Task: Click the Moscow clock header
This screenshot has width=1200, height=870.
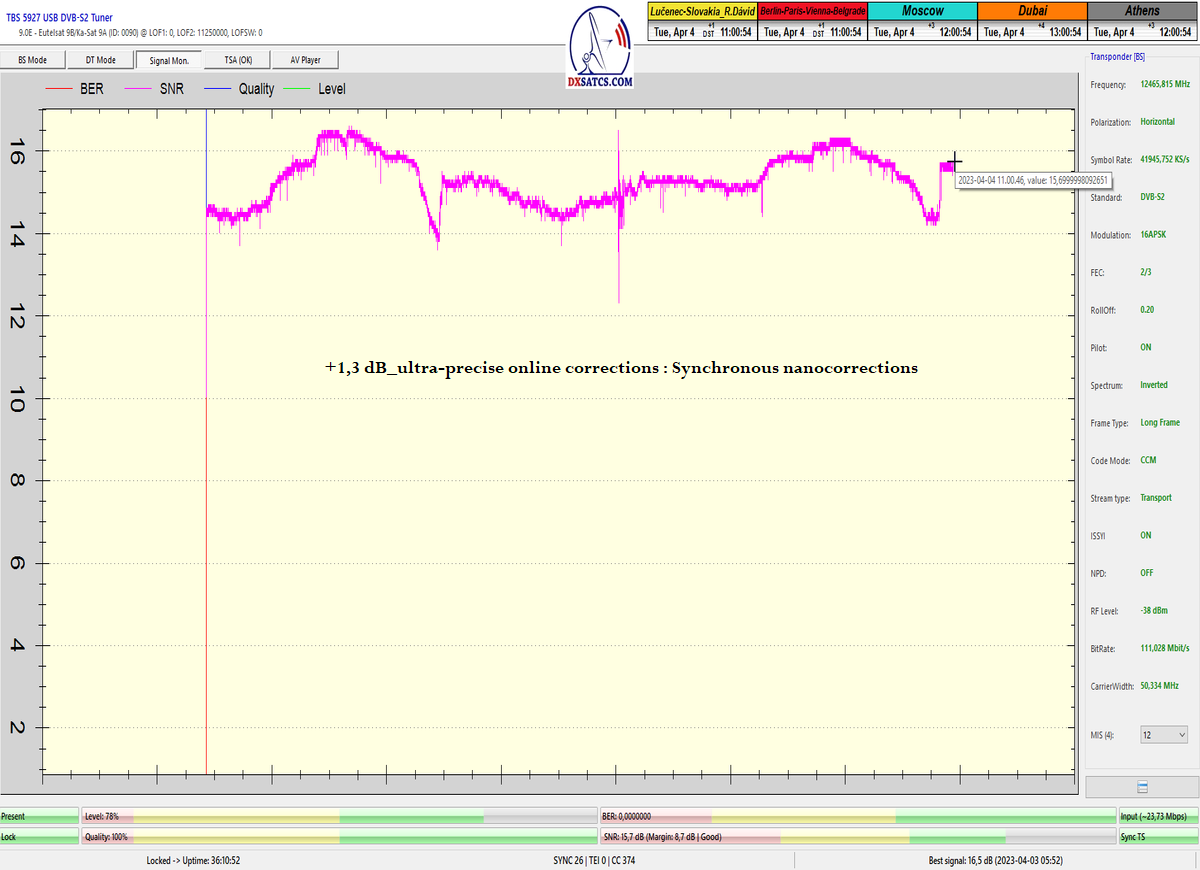Action: click(921, 11)
